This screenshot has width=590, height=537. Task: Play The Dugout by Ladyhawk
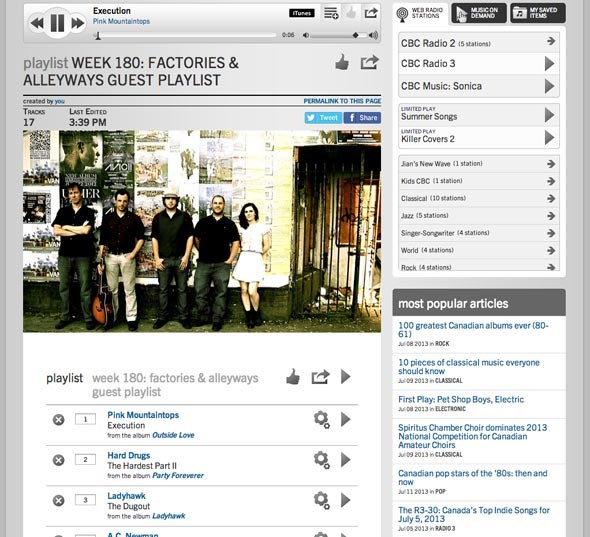(345, 500)
